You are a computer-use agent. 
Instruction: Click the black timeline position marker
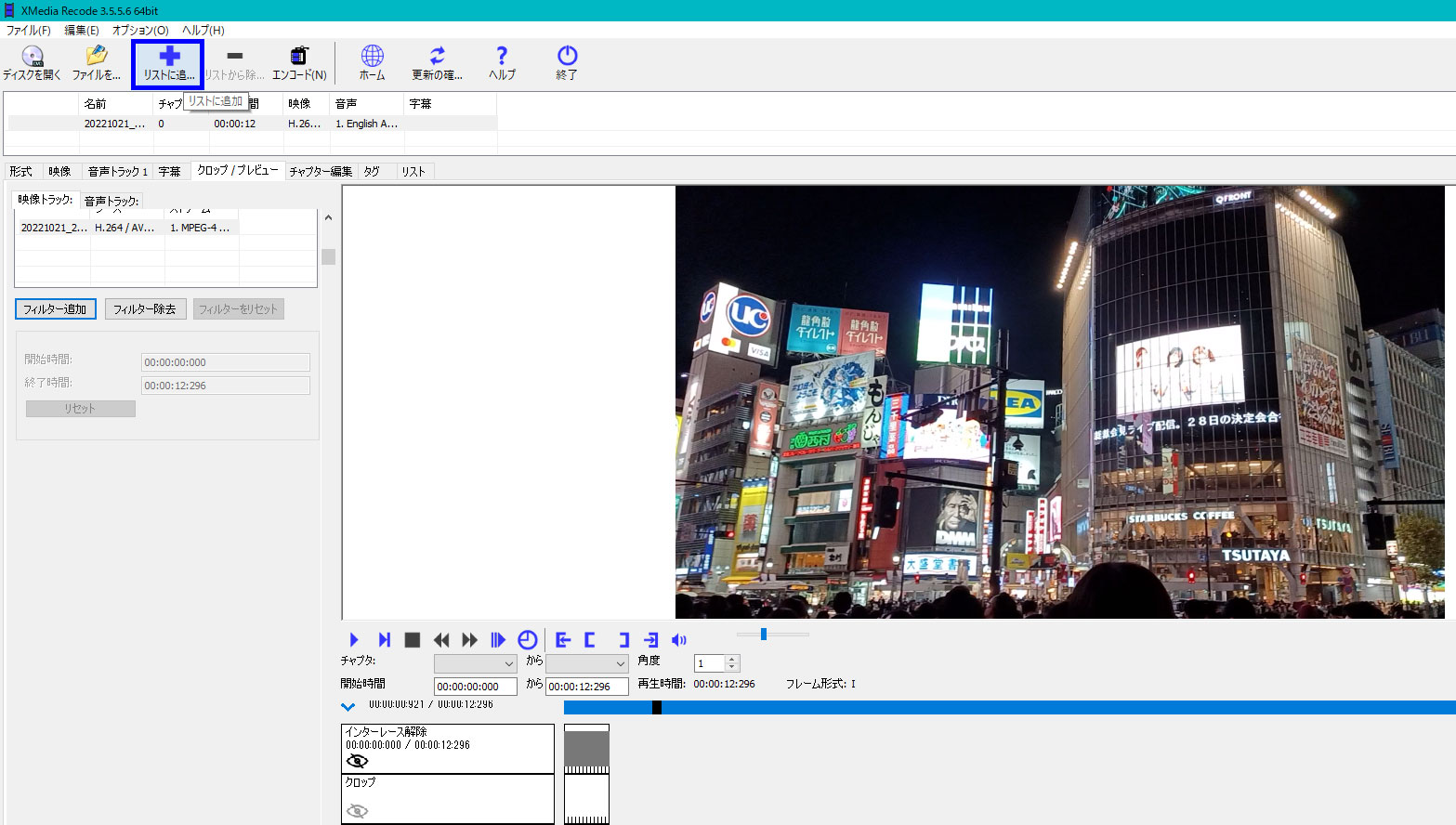(x=656, y=707)
